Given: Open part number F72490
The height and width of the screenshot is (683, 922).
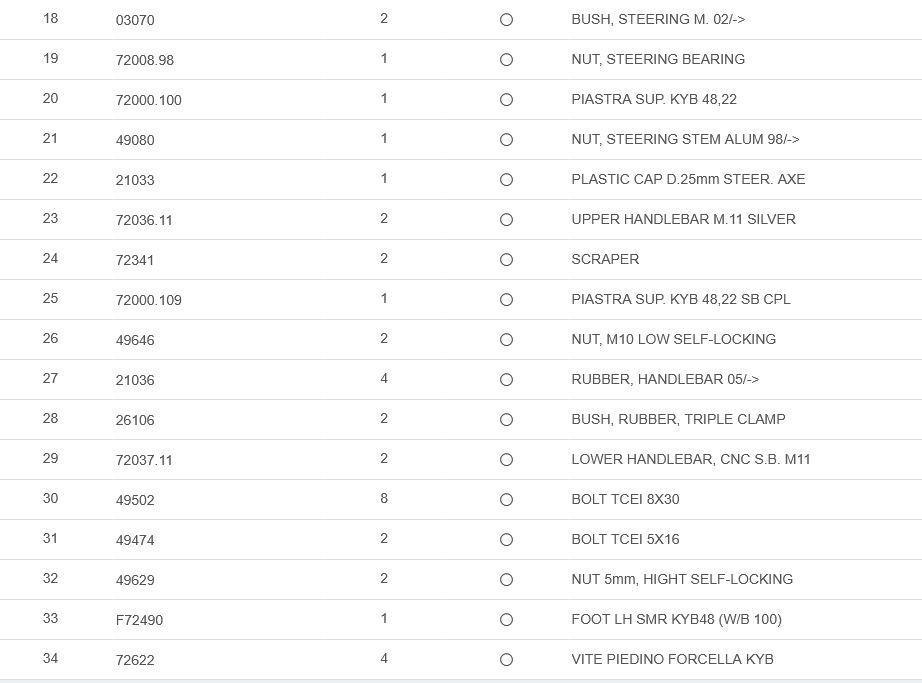Looking at the screenshot, I should (139, 620).
